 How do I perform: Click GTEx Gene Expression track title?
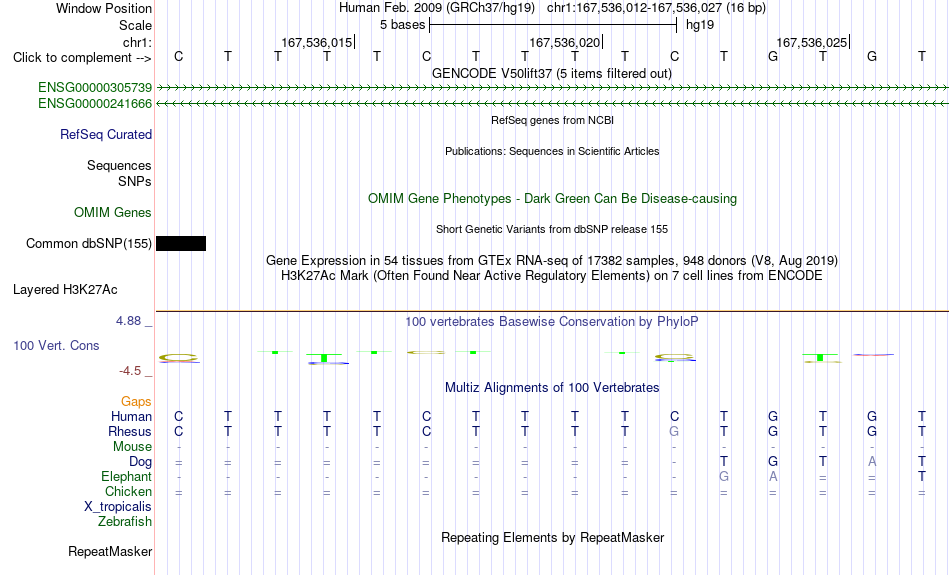click(552, 261)
